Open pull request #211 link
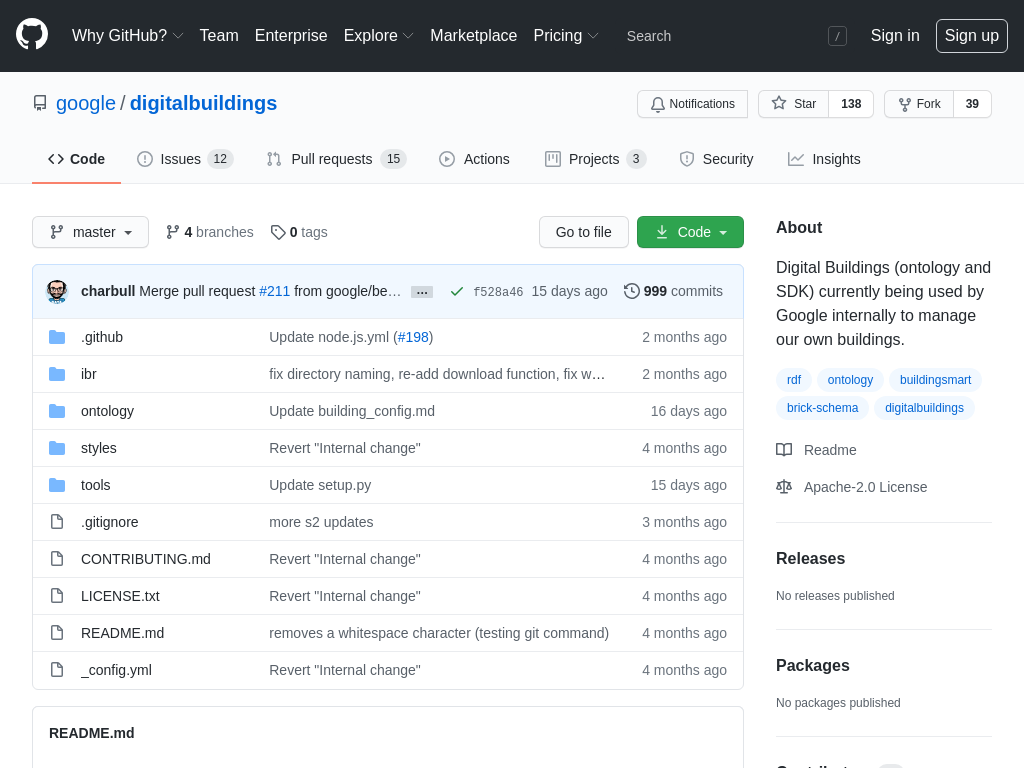The width and height of the screenshot is (1024, 768). pyautogui.click(x=274, y=291)
